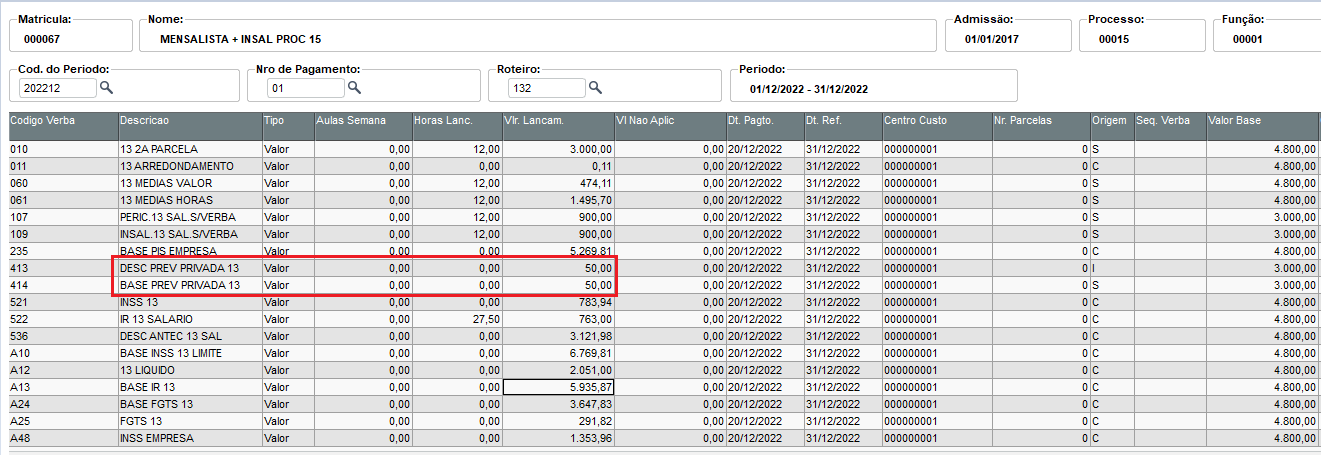The width and height of the screenshot is (1321, 455).
Task: Click the Função field 00001
Action: point(1267,34)
